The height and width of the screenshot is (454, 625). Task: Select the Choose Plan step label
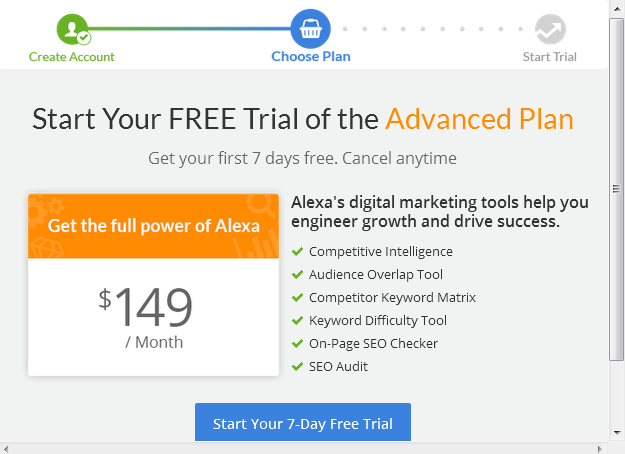point(311,57)
